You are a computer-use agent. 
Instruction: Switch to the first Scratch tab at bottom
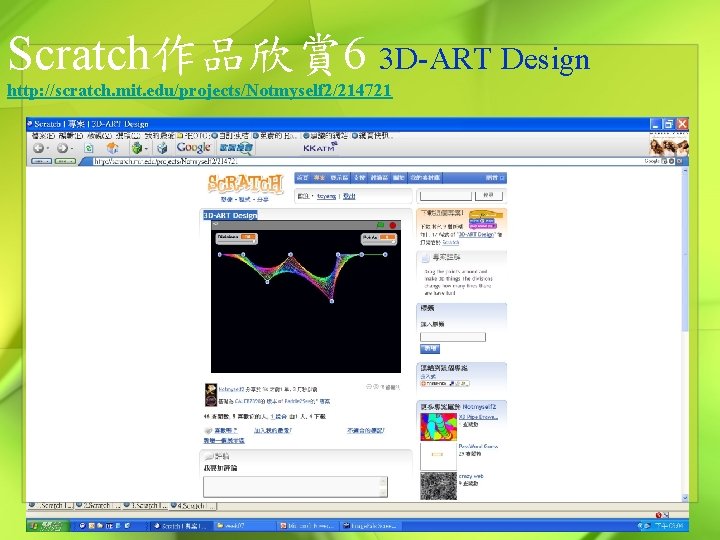pyautogui.click(x=51, y=506)
